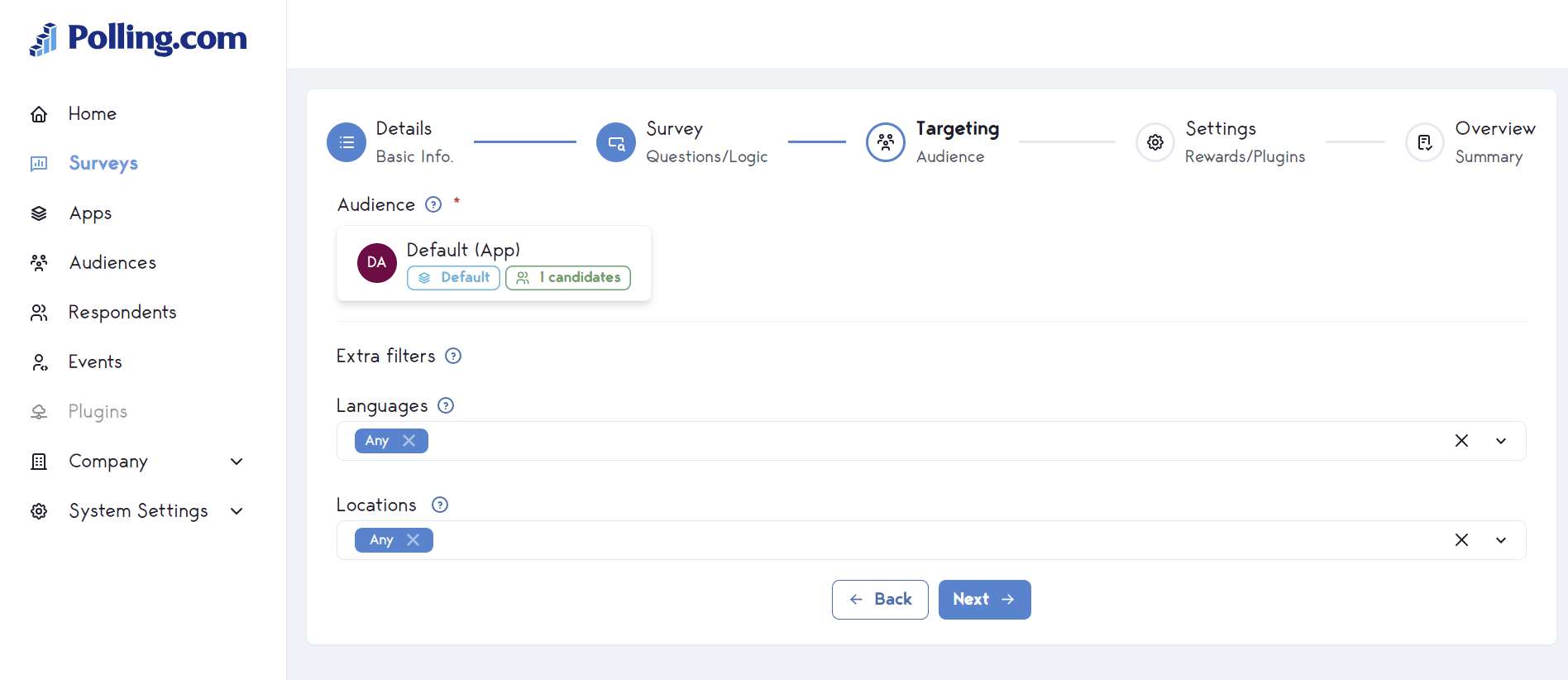
Task: Click the Apps layers icon
Action: [39, 213]
